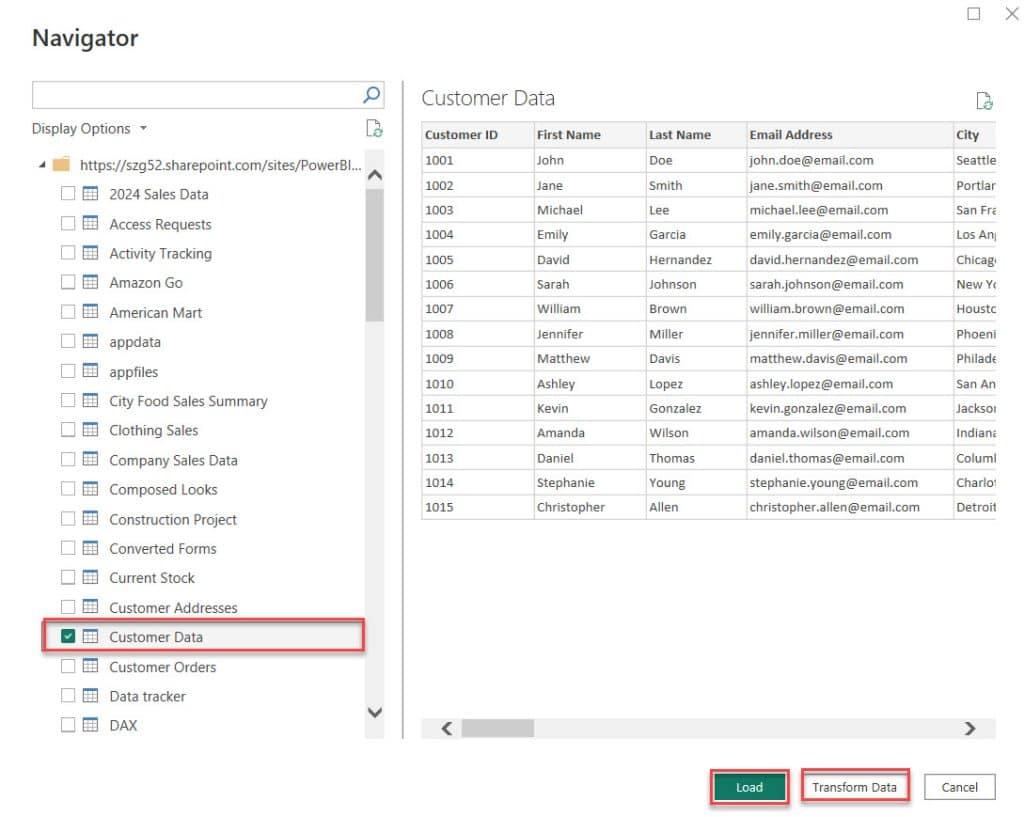1024x817 pixels.
Task: Click the table icon for Construction Project
Action: (x=91, y=519)
